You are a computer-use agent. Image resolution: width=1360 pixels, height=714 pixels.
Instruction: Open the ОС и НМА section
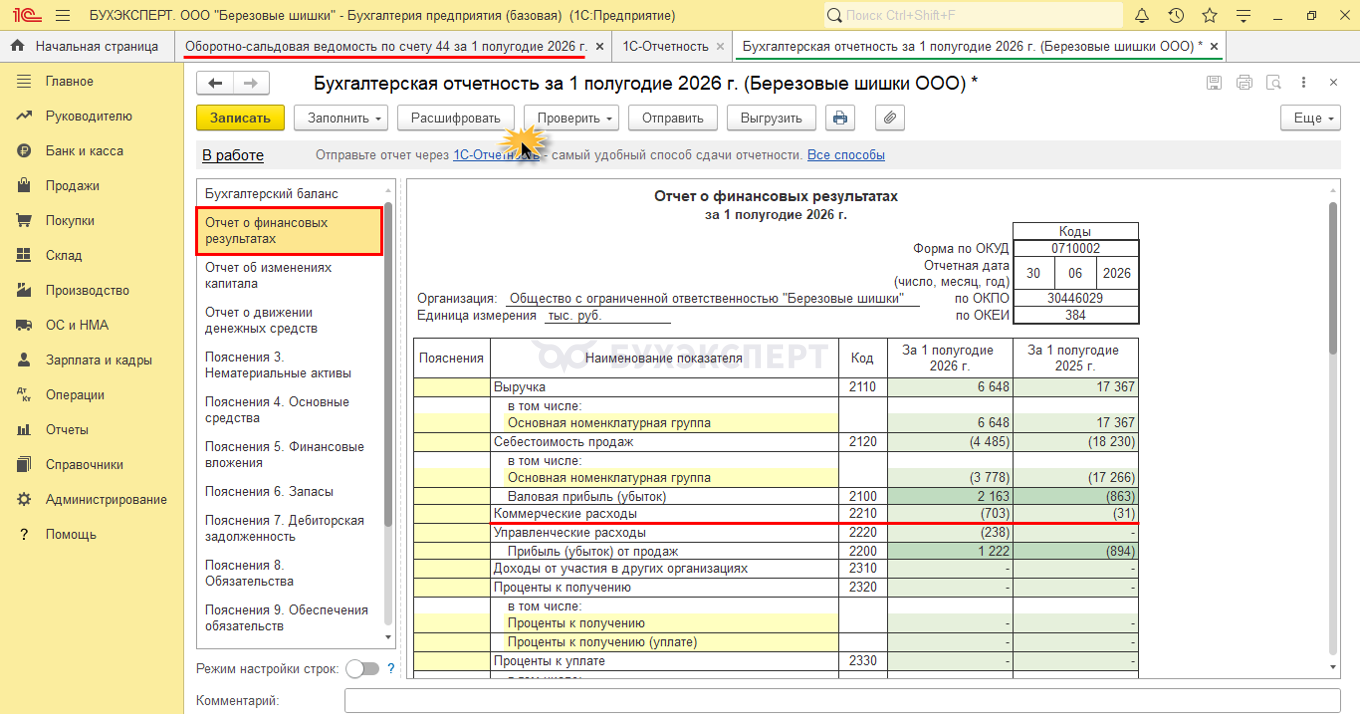[76, 325]
